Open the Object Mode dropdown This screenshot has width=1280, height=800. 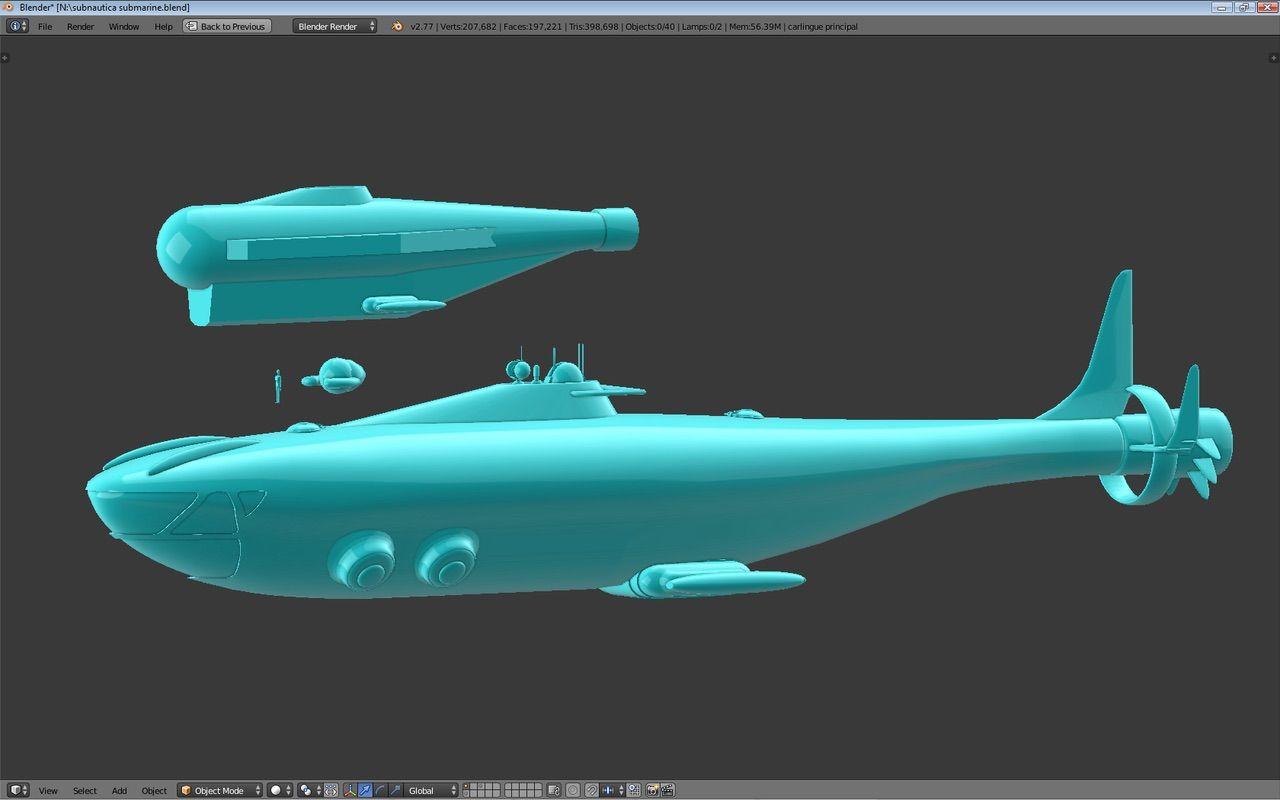pyautogui.click(x=220, y=790)
